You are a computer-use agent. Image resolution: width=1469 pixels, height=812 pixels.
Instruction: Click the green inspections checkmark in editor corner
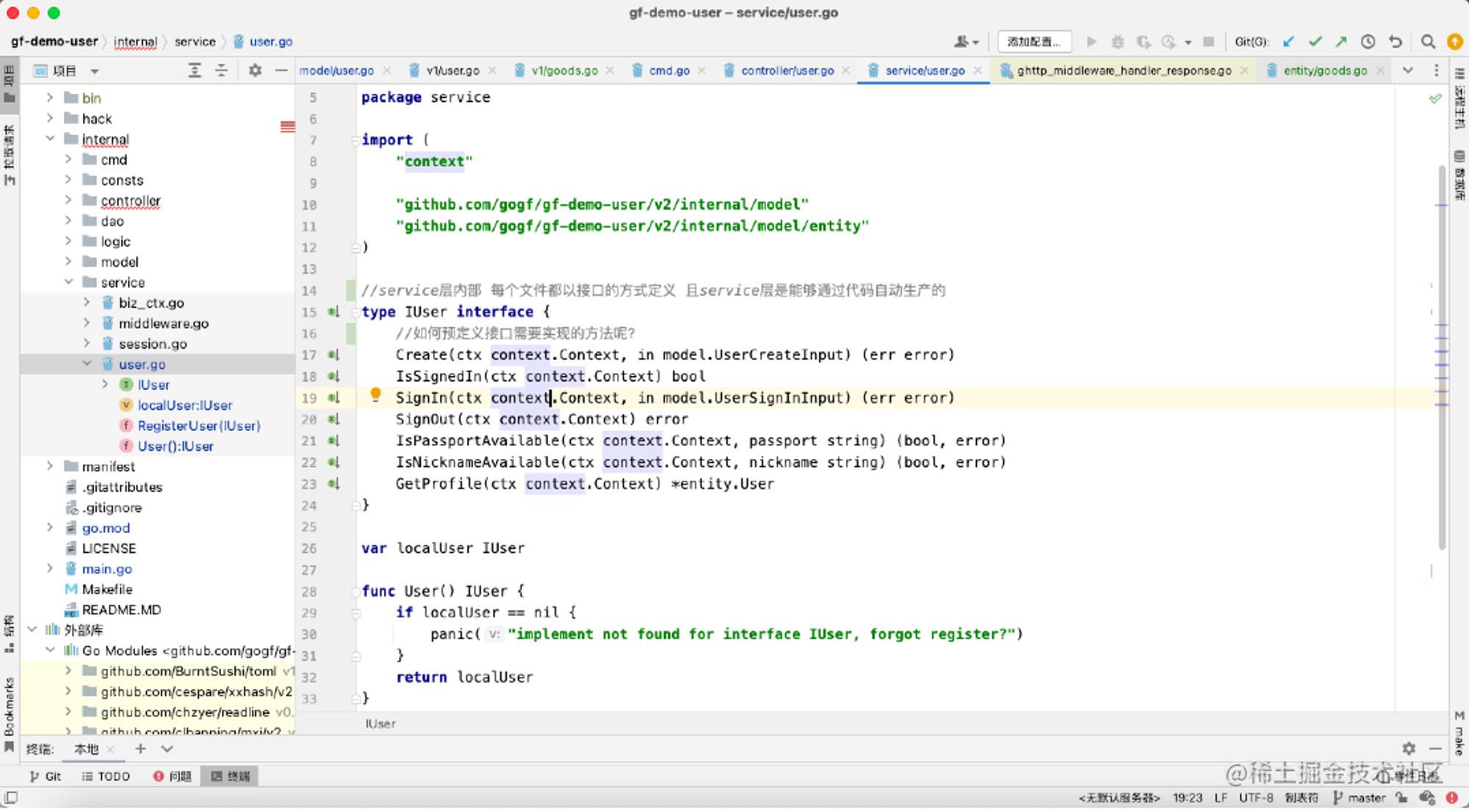(x=1434, y=98)
